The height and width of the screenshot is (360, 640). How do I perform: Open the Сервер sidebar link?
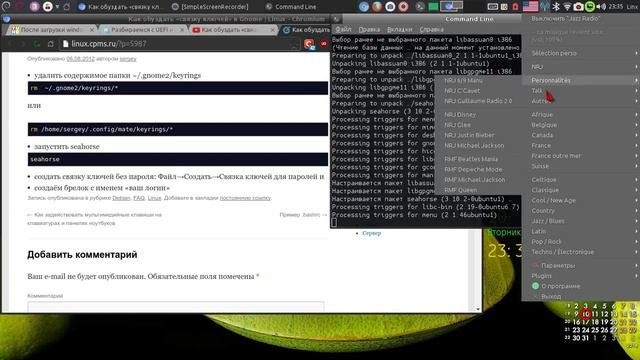tap(371, 233)
